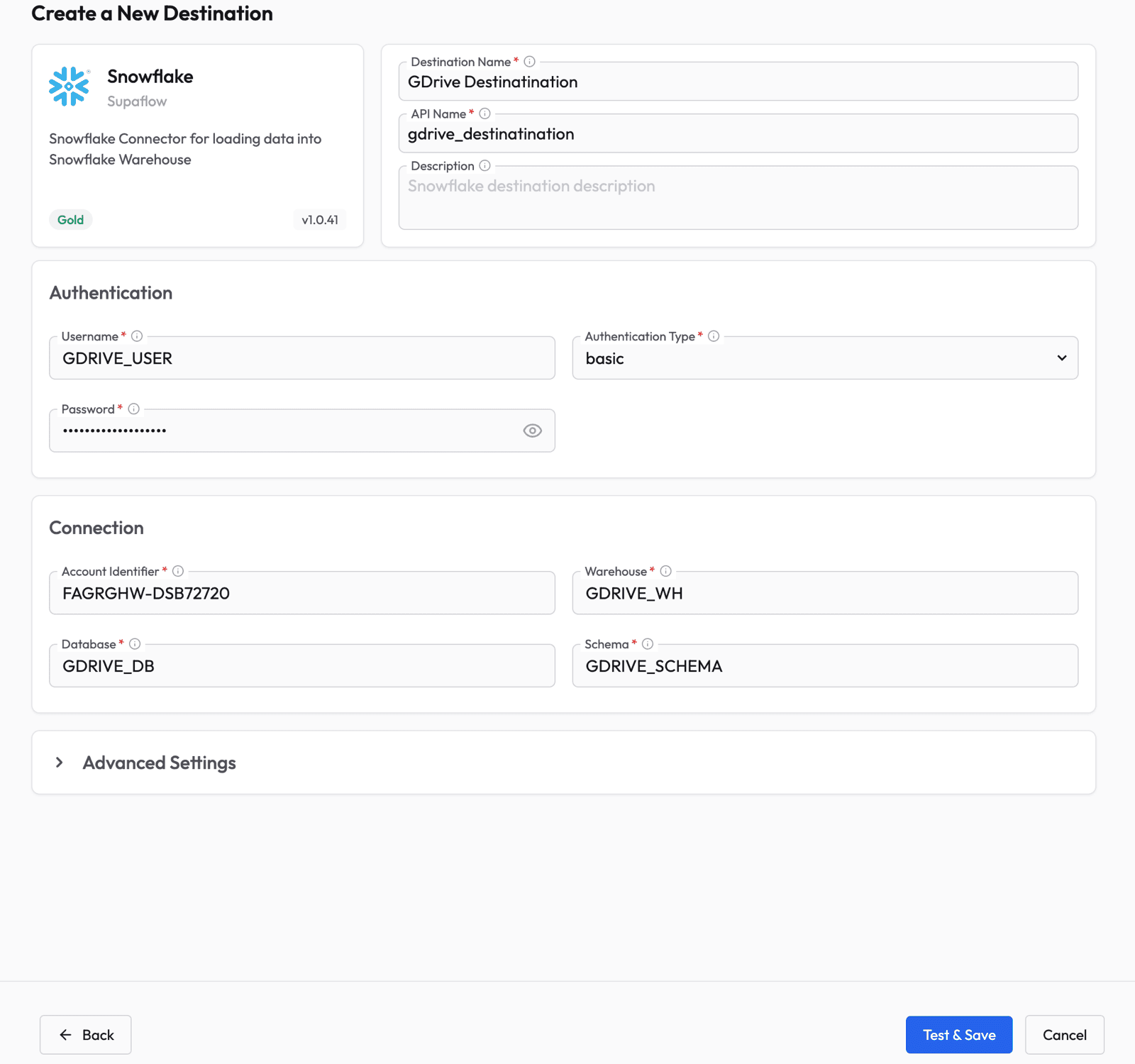The image size is (1135, 1064).
Task: Click the info icon beside Database
Action: (135, 643)
